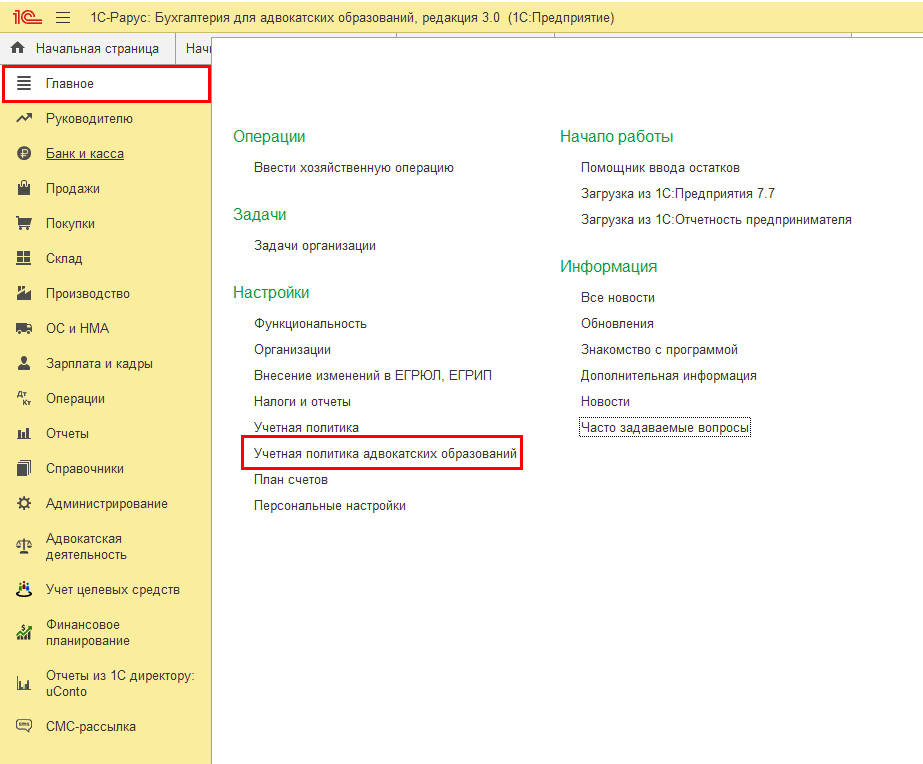The width and height of the screenshot is (923, 764).
Task: Click the 1C logo icon in title bar
Action: [26, 18]
